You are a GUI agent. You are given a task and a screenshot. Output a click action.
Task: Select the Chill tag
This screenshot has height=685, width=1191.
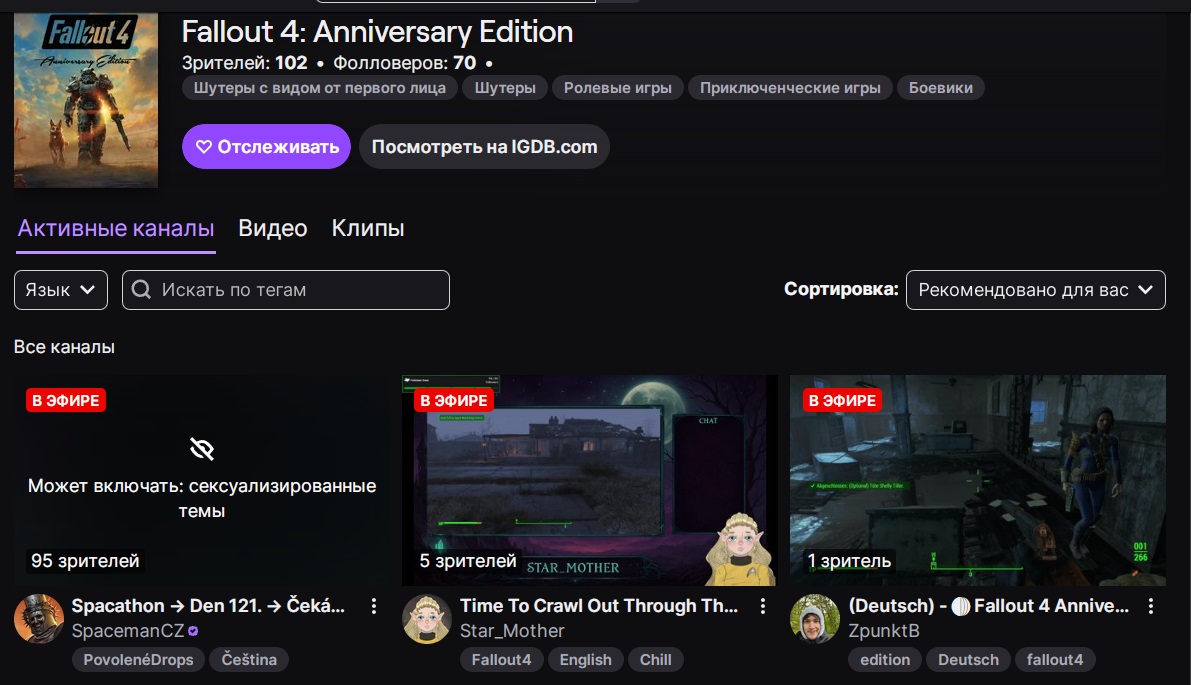click(x=656, y=660)
